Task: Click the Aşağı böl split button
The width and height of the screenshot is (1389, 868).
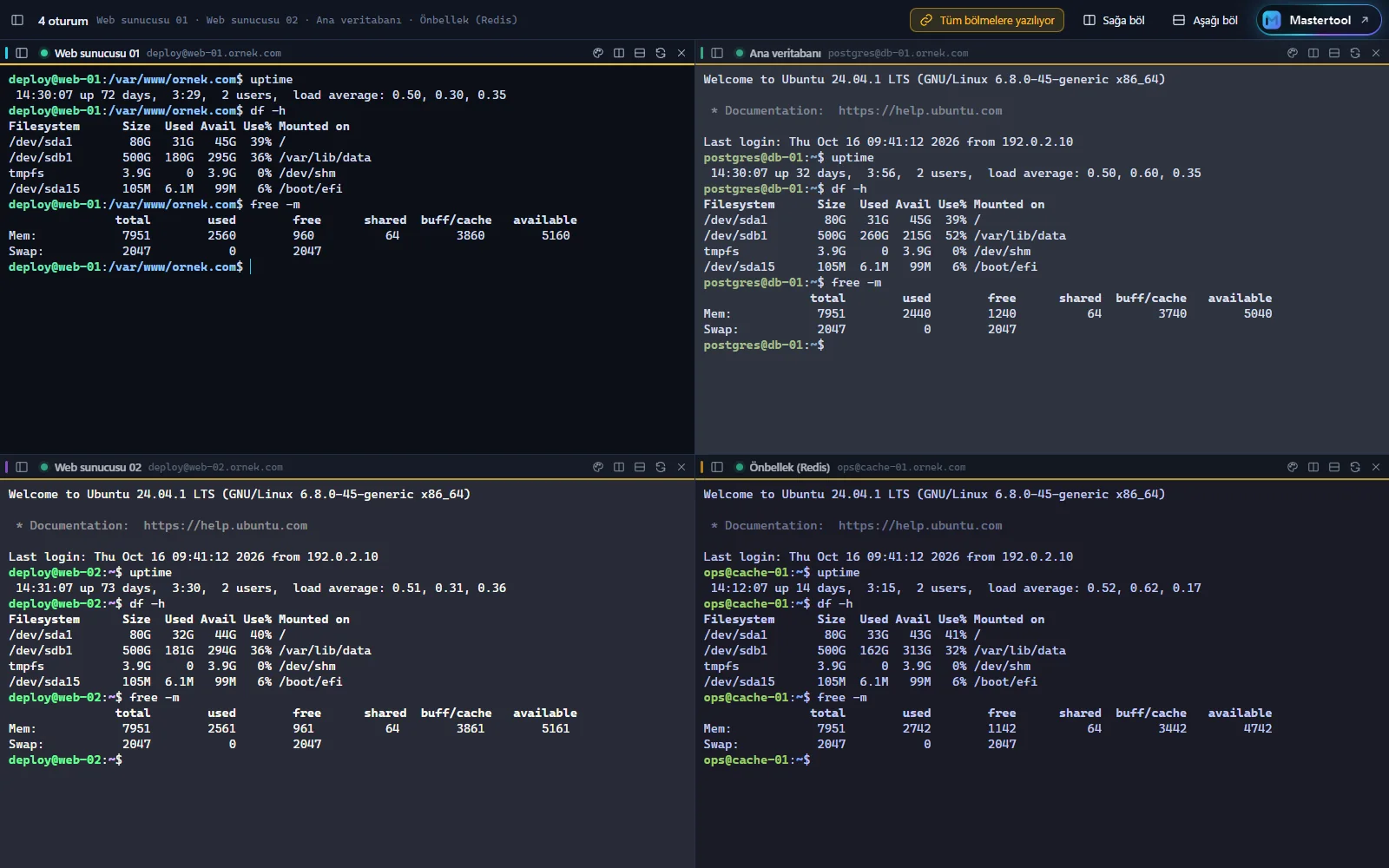Action: click(1205, 20)
